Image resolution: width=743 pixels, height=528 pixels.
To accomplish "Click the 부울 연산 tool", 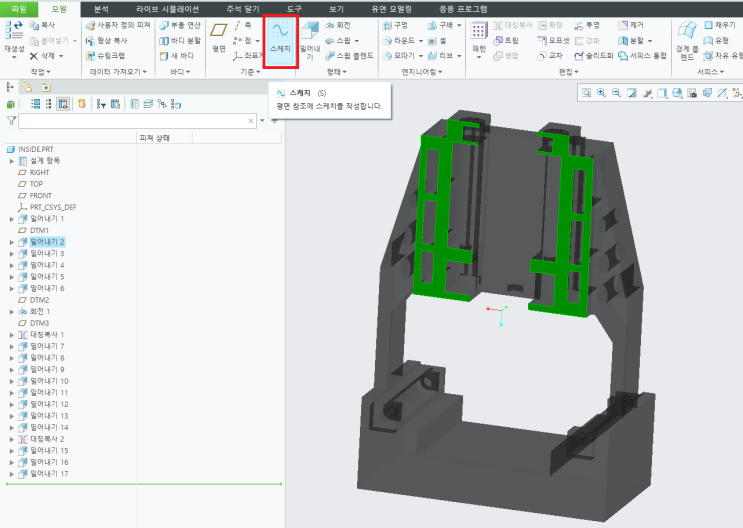I will 180,25.
